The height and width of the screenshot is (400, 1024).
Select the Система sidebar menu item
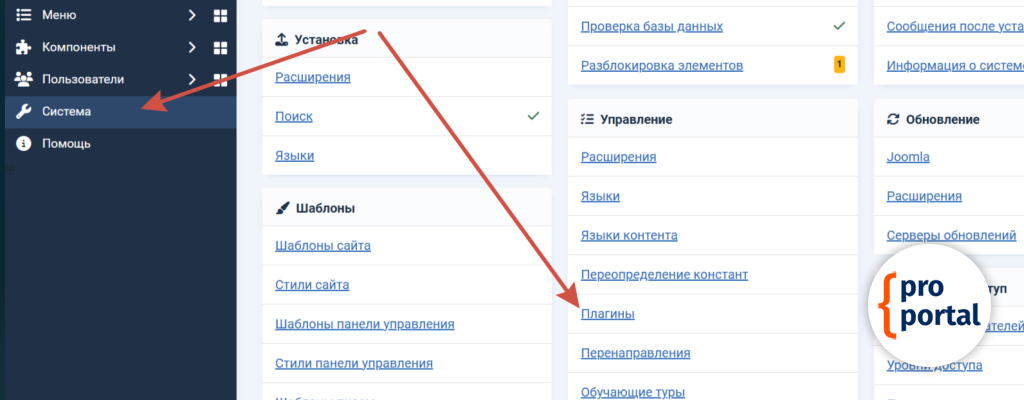(x=67, y=111)
